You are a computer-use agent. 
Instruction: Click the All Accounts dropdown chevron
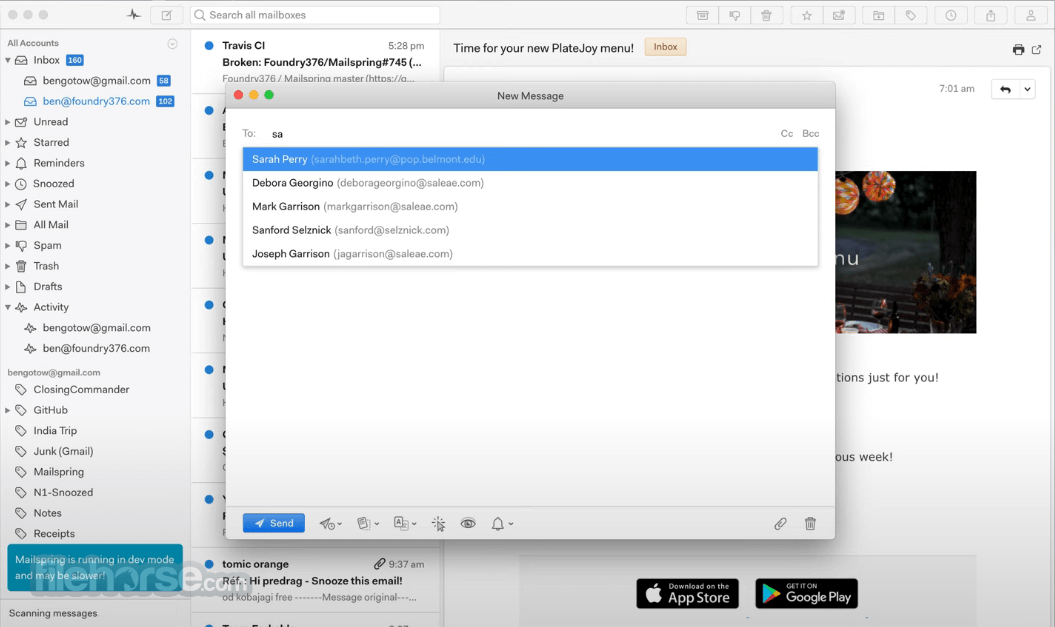(x=172, y=44)
